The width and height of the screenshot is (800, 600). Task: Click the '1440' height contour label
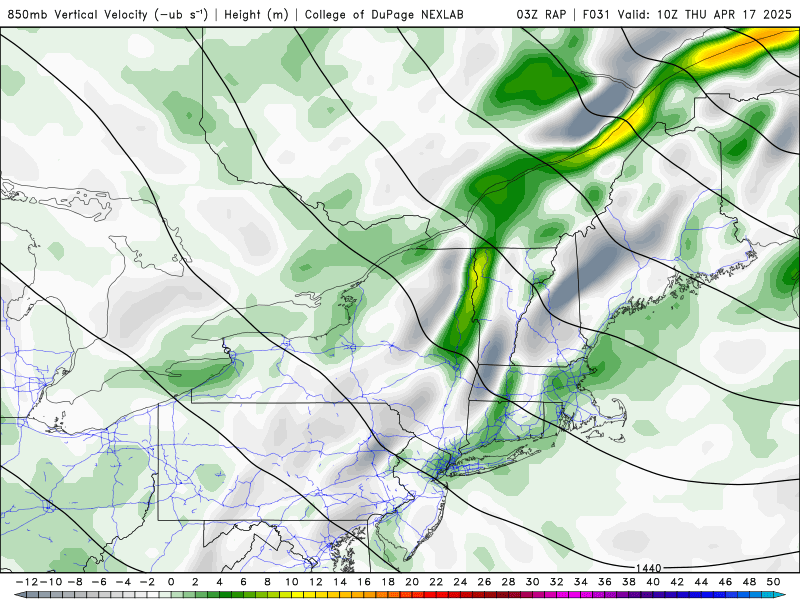click(648, 568)
